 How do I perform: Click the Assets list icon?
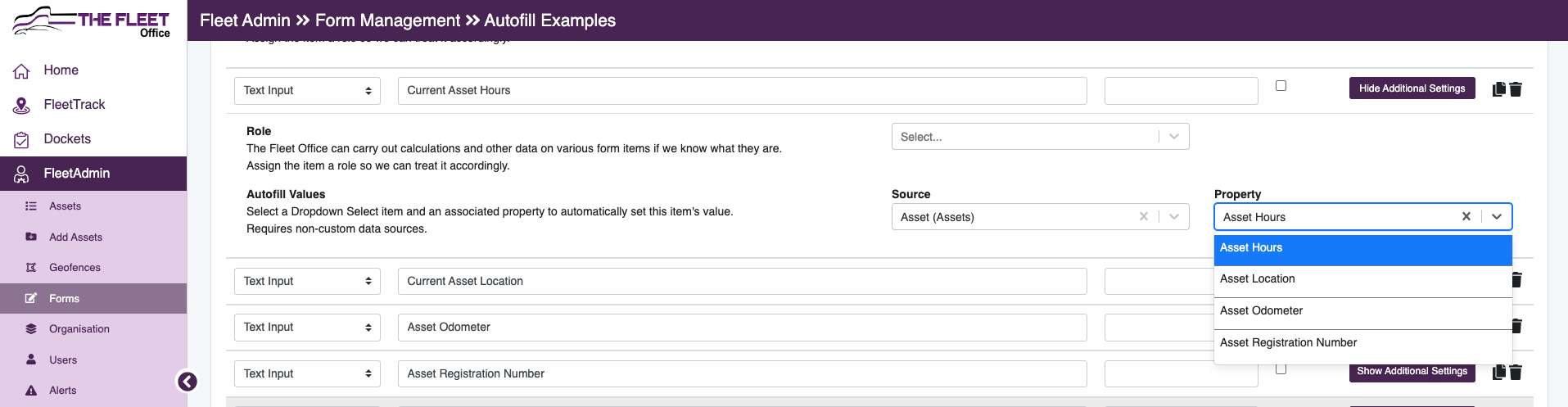pyautogui.click(x=31, y=206)
